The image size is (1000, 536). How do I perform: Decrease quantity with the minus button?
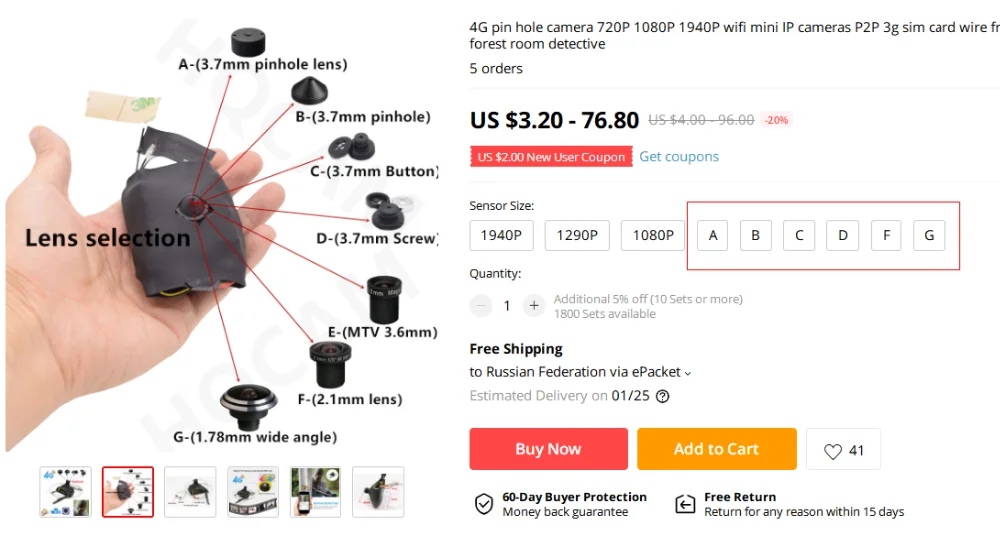click(x=481, y=306)
